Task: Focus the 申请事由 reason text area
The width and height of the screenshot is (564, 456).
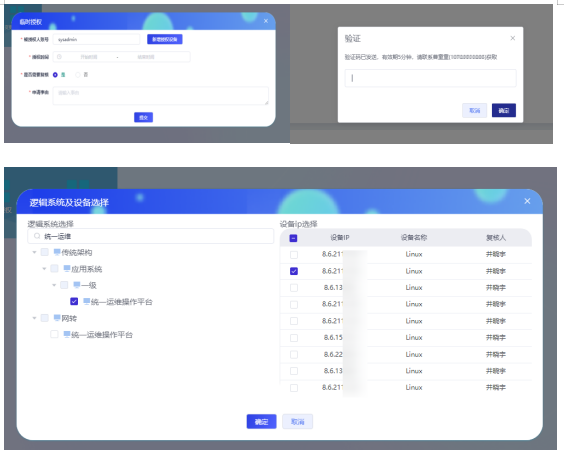Action: tap(160, 96)
